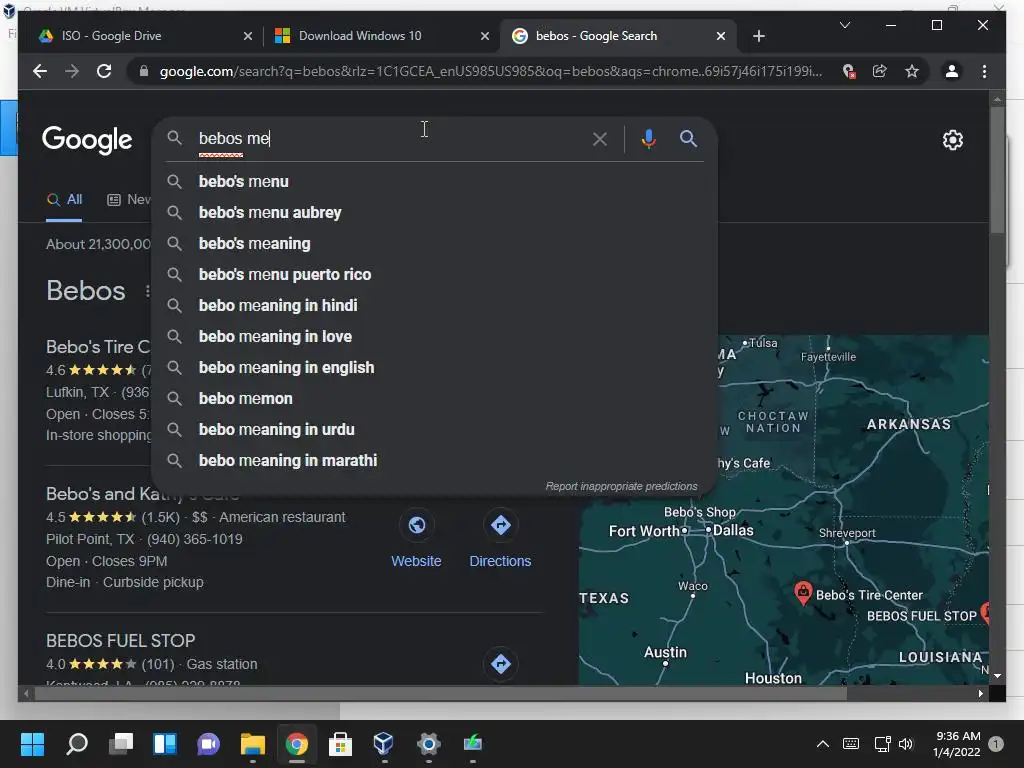Open Google quick settings gear
The width and height of the screenshot is (1024, 768).
(x=952, y=140)
